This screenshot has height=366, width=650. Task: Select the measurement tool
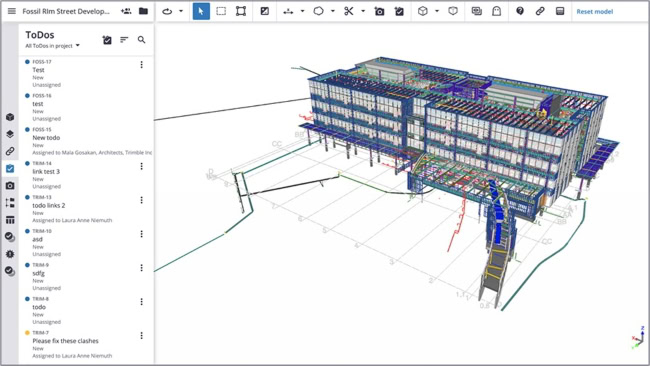(288, 12)
